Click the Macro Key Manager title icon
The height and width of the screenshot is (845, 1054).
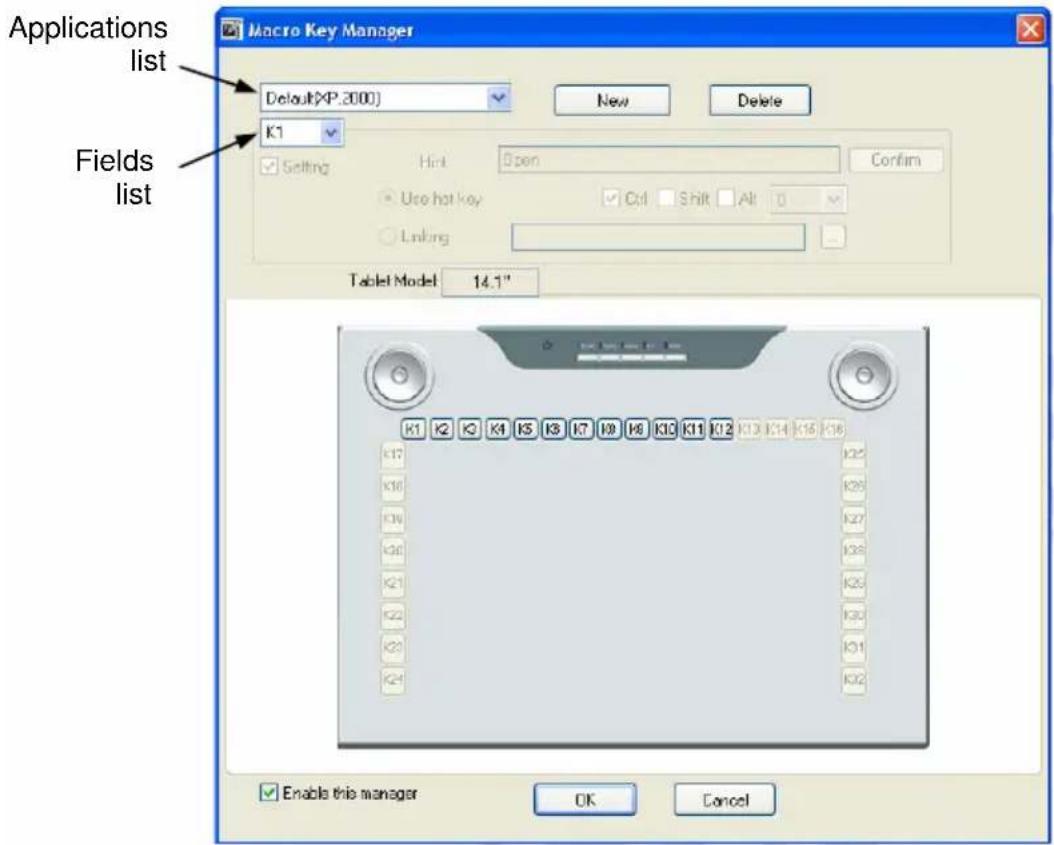coord(232,30)
